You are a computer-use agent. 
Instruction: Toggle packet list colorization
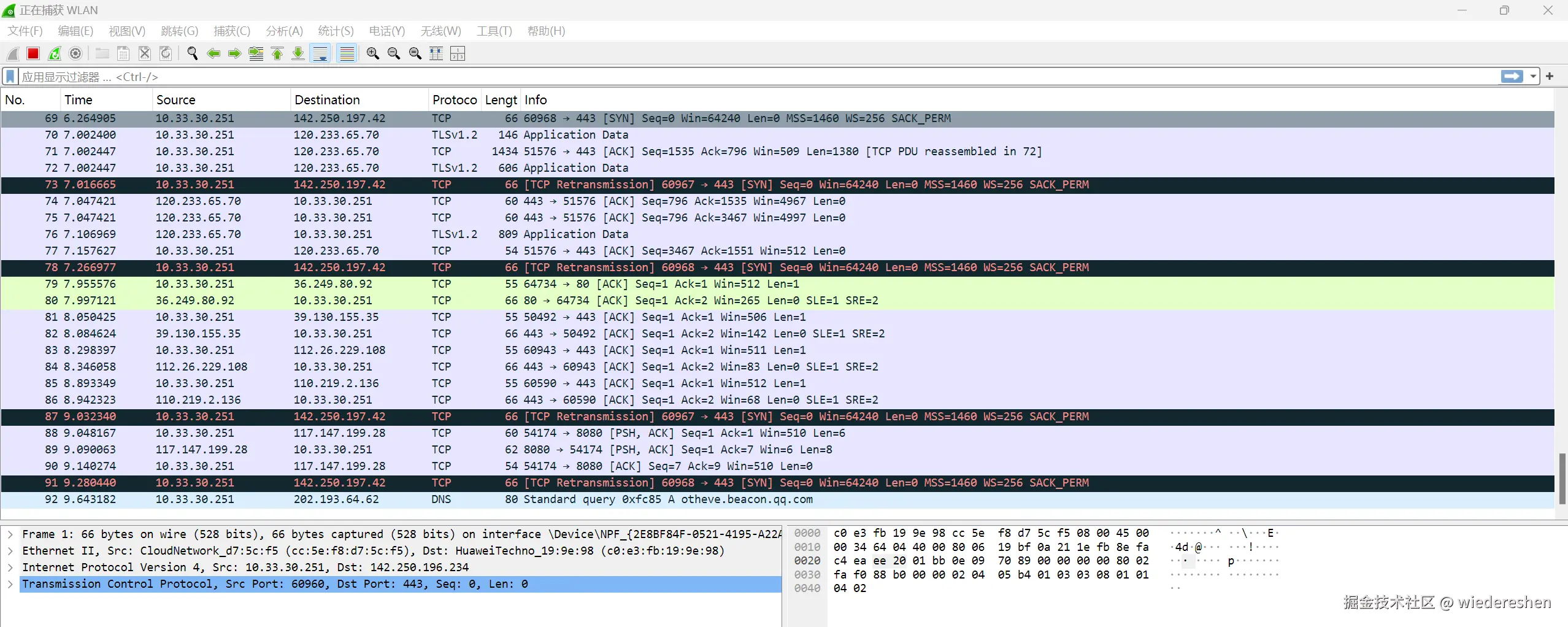[x=347, y=54]
